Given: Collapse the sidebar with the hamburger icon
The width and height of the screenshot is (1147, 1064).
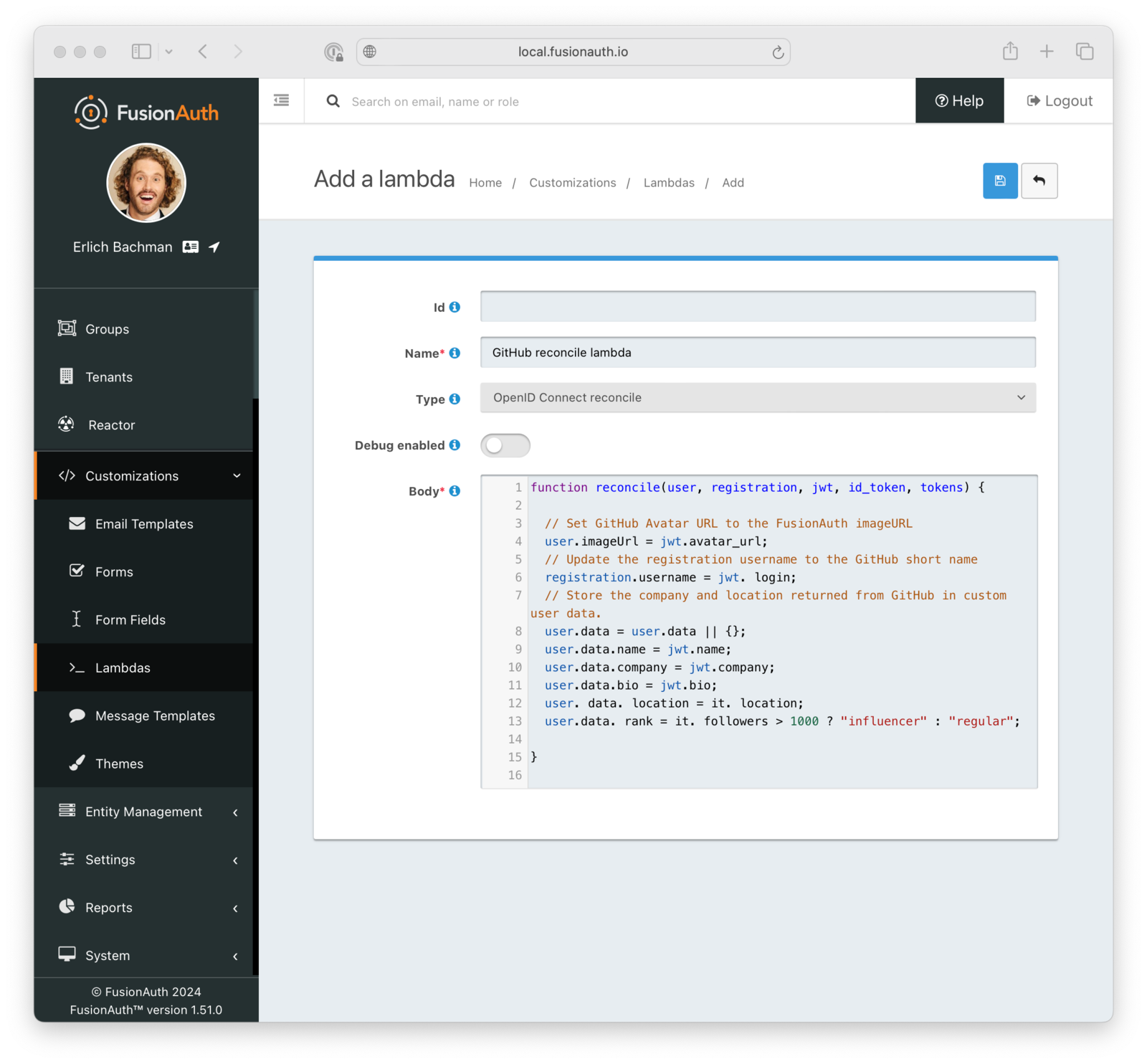Looking at the screenshot, I should (282, 100).
